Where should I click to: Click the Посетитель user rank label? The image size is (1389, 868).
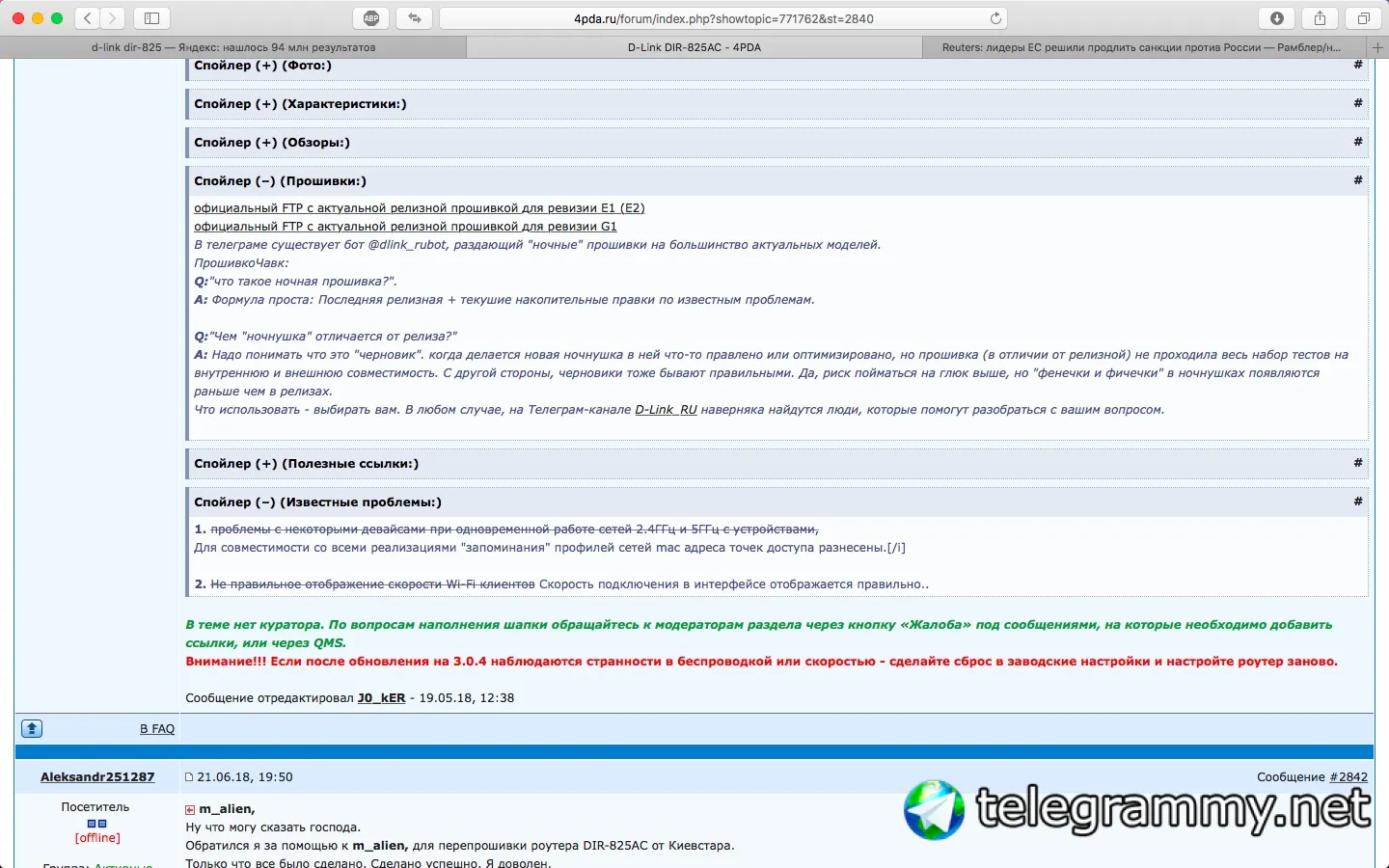(x=95, y=807)
